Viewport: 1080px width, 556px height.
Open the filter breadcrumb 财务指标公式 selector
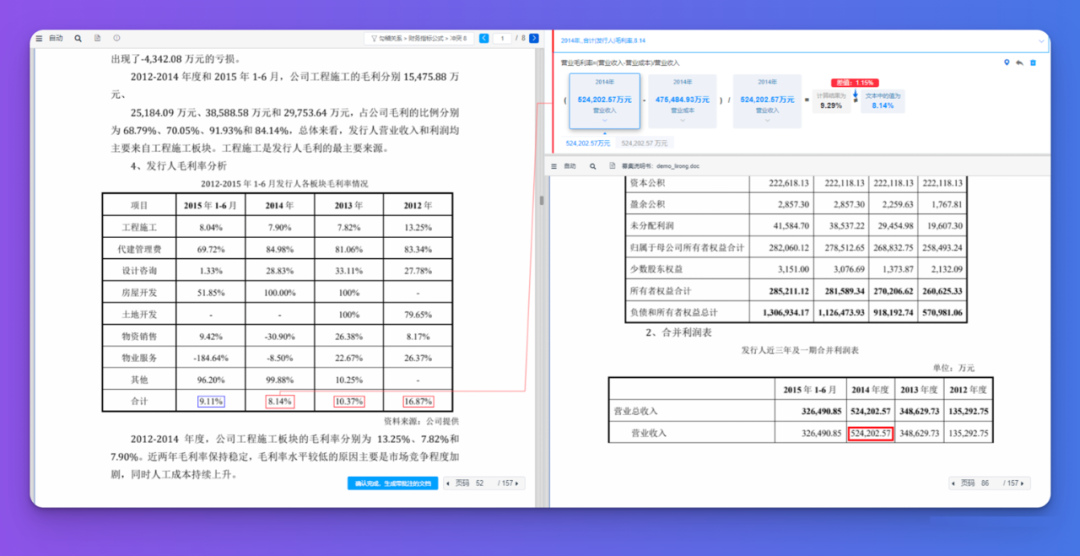click(419, 39)
